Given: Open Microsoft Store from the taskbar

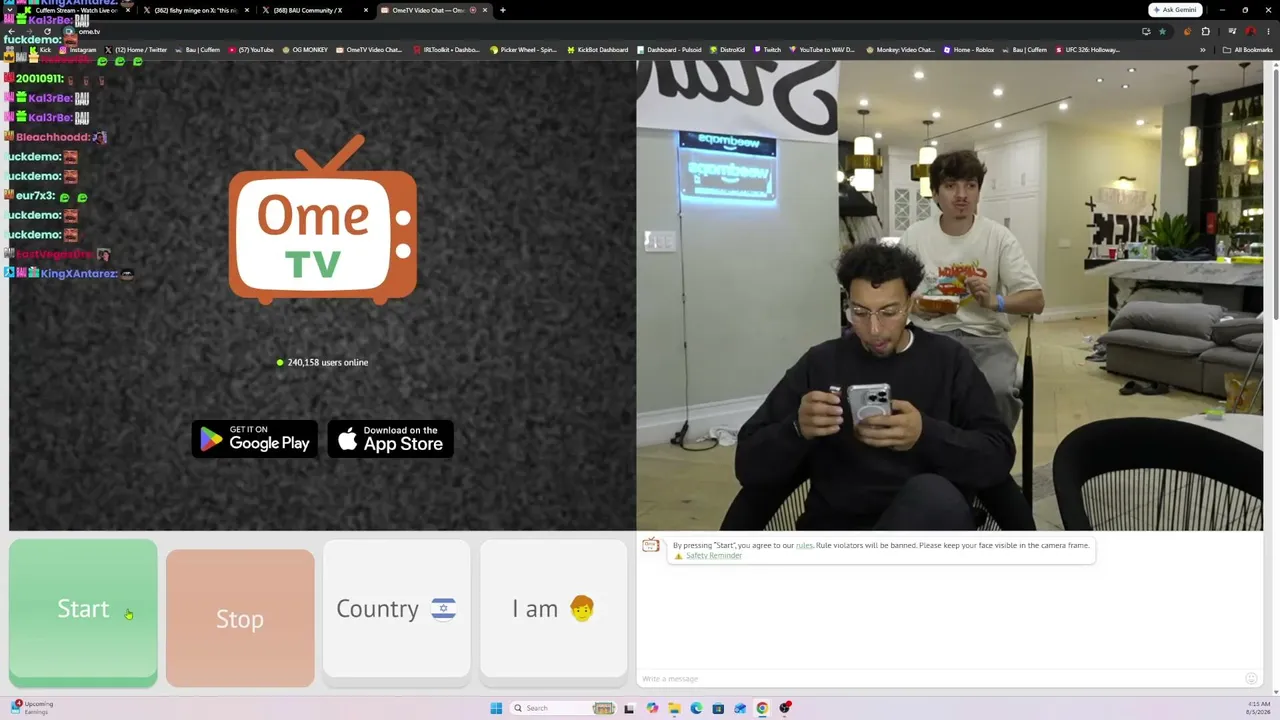Looking at the screenshot, I should coord(718,708).
